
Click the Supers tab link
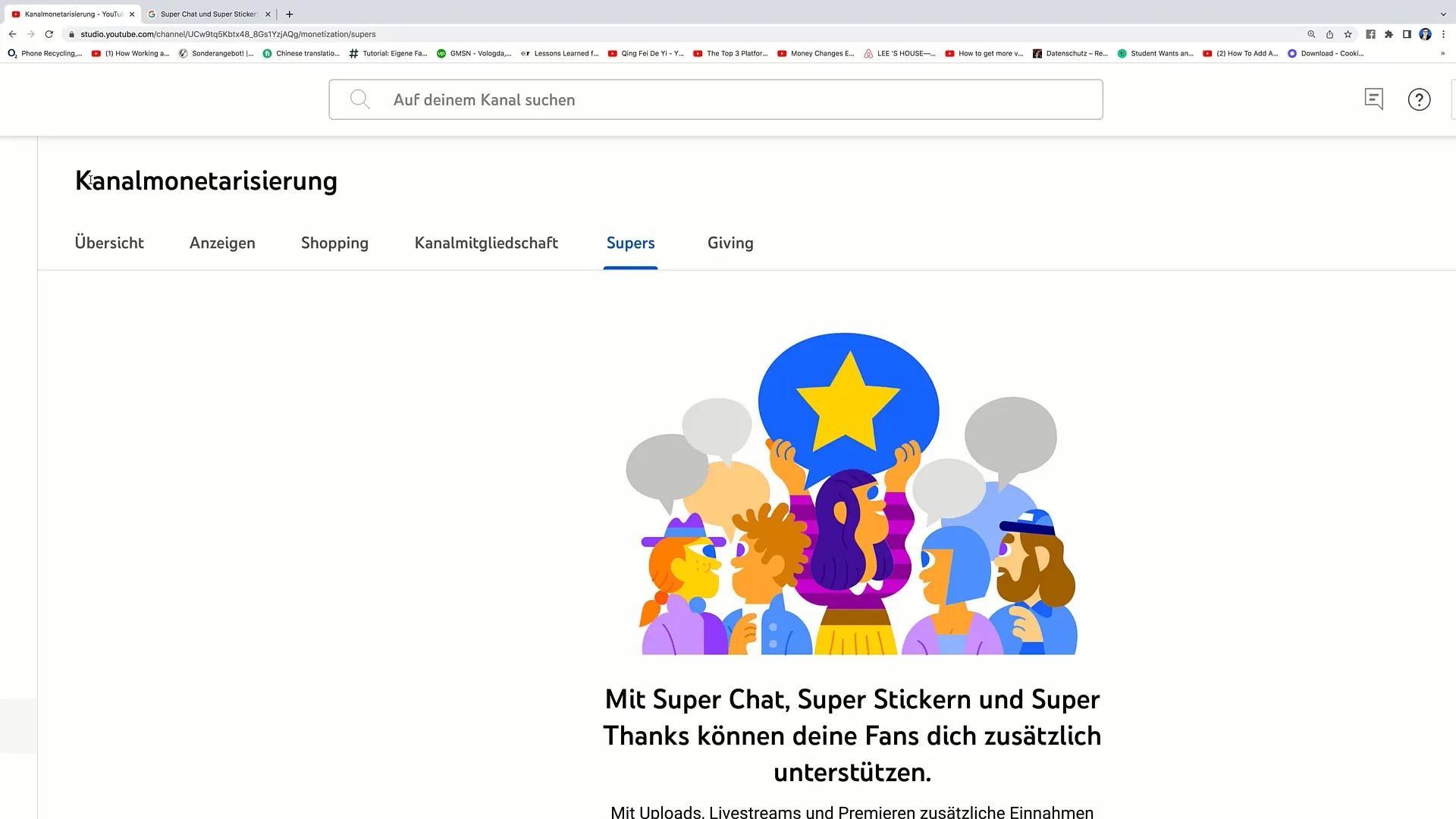click(630, 242)
